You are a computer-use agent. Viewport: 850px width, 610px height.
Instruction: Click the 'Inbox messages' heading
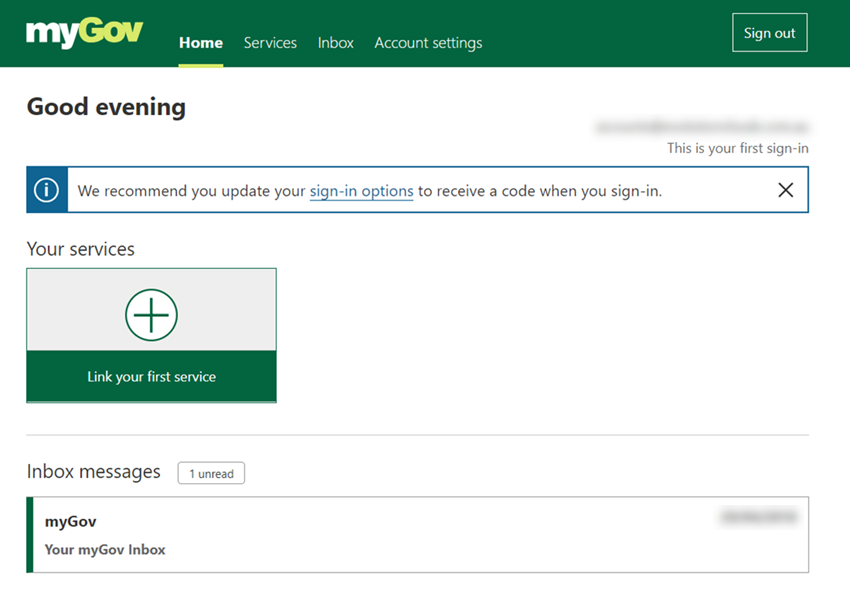[94, 472]
